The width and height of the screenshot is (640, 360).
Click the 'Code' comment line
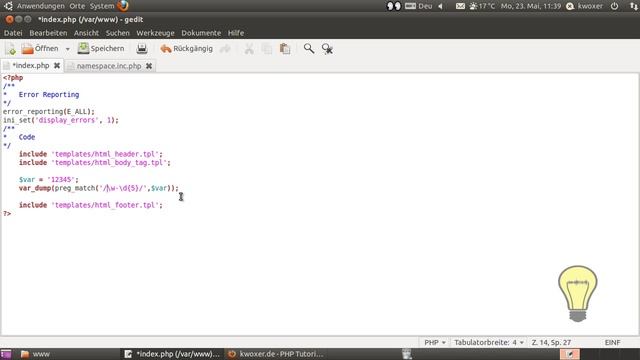pyautogui.click(x=27, y=137)
